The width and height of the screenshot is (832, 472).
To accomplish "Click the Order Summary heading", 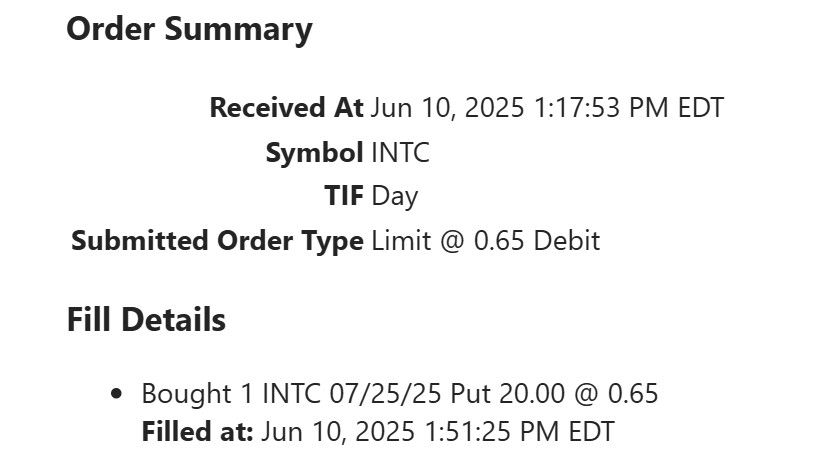I will coord(189,30).
